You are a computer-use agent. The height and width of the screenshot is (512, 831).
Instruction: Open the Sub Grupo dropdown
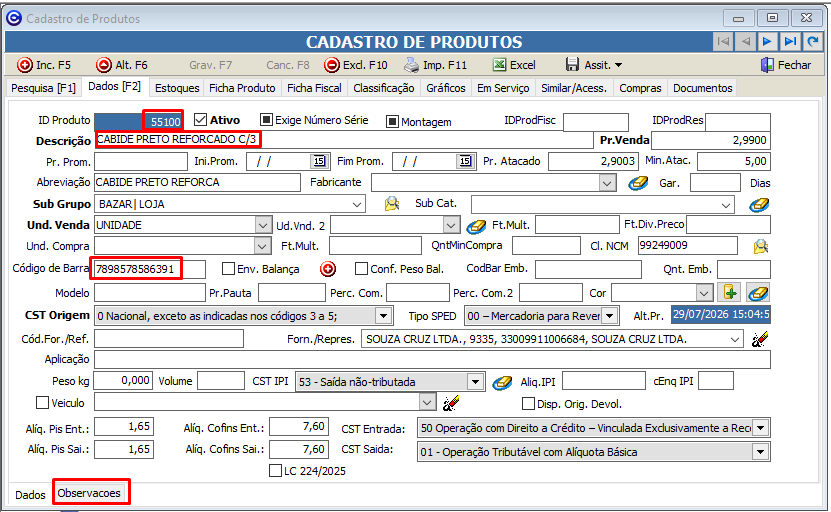[x=357, y=204]
